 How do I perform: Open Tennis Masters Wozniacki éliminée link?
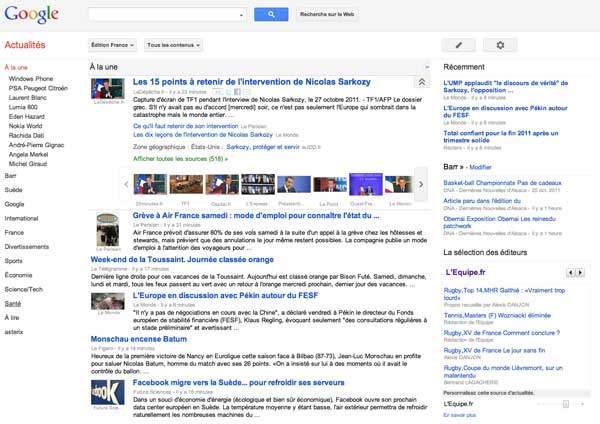497,316
